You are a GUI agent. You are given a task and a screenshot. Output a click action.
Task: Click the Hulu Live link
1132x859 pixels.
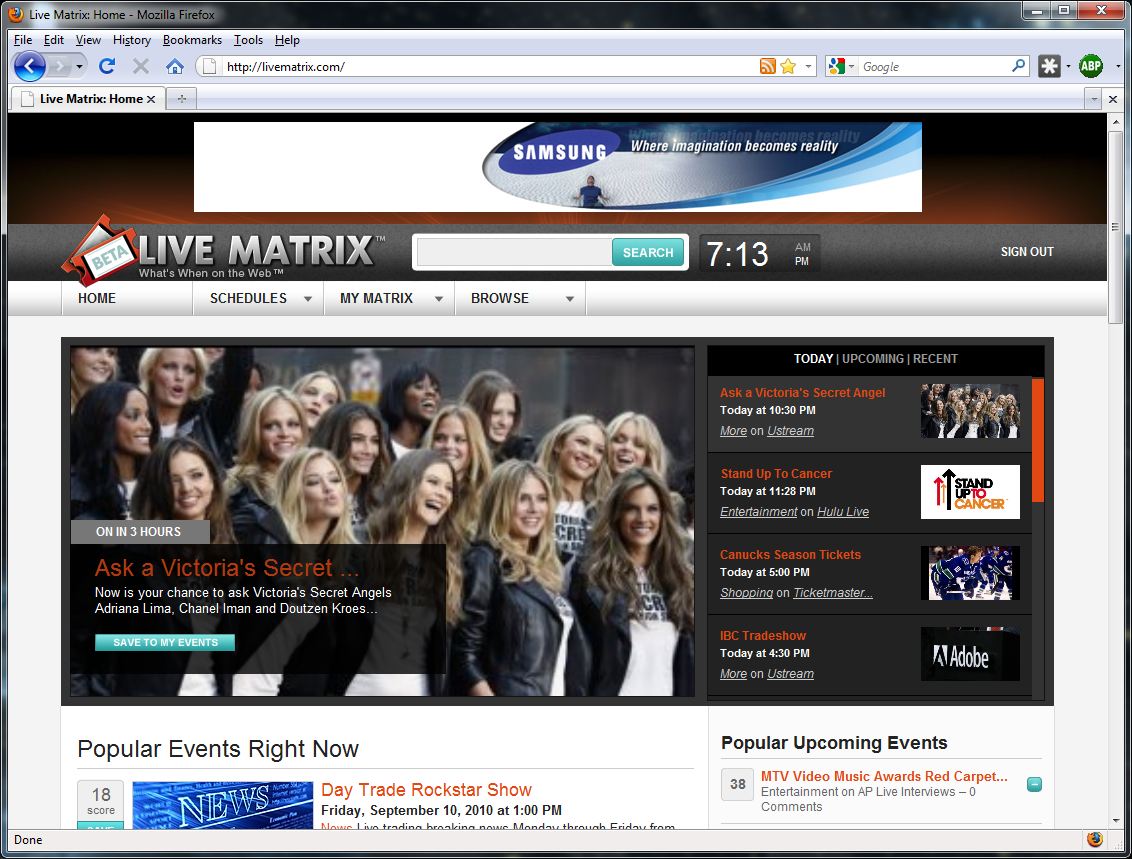[843, 512]
